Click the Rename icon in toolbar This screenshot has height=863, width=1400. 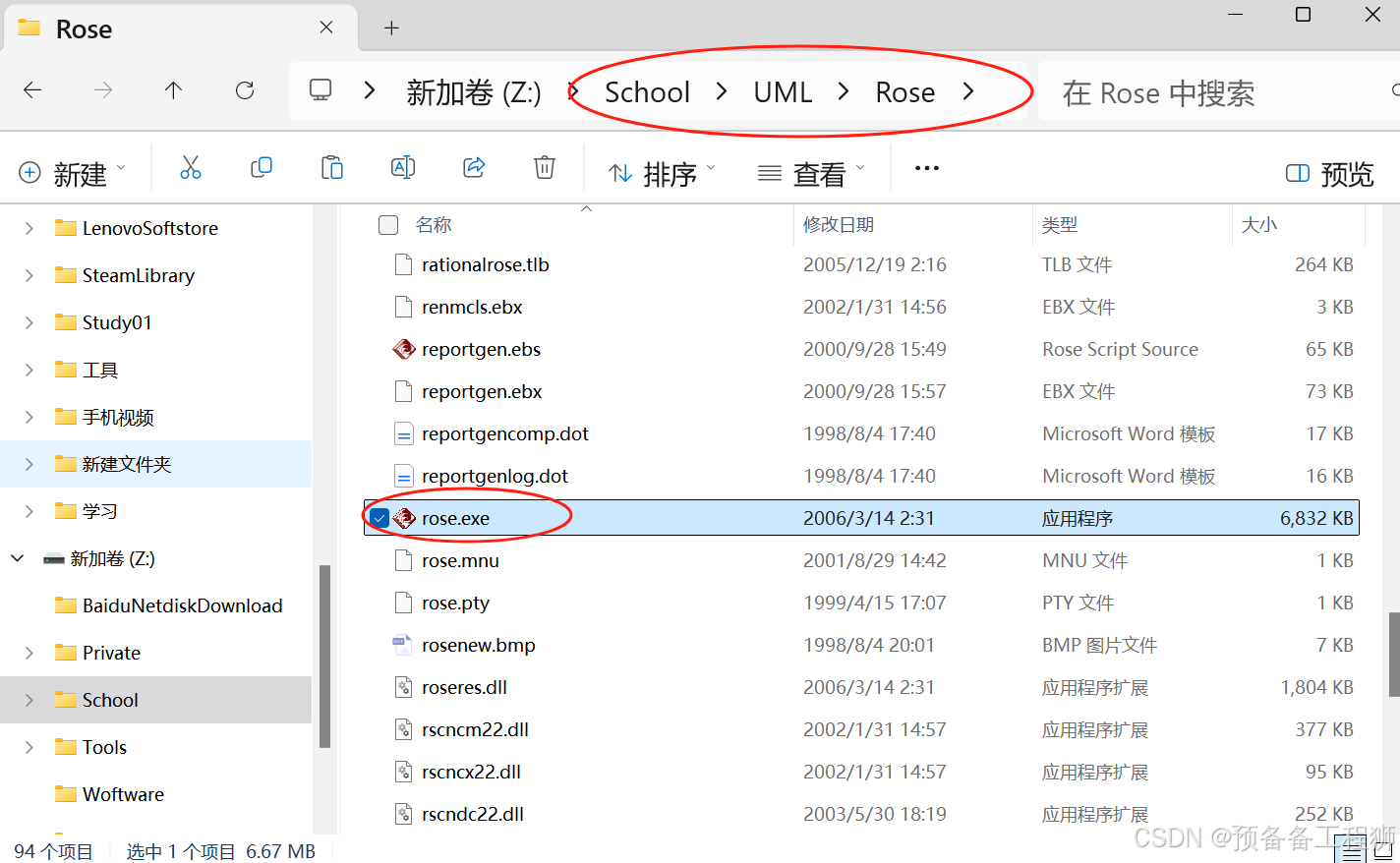click(403, 168)
